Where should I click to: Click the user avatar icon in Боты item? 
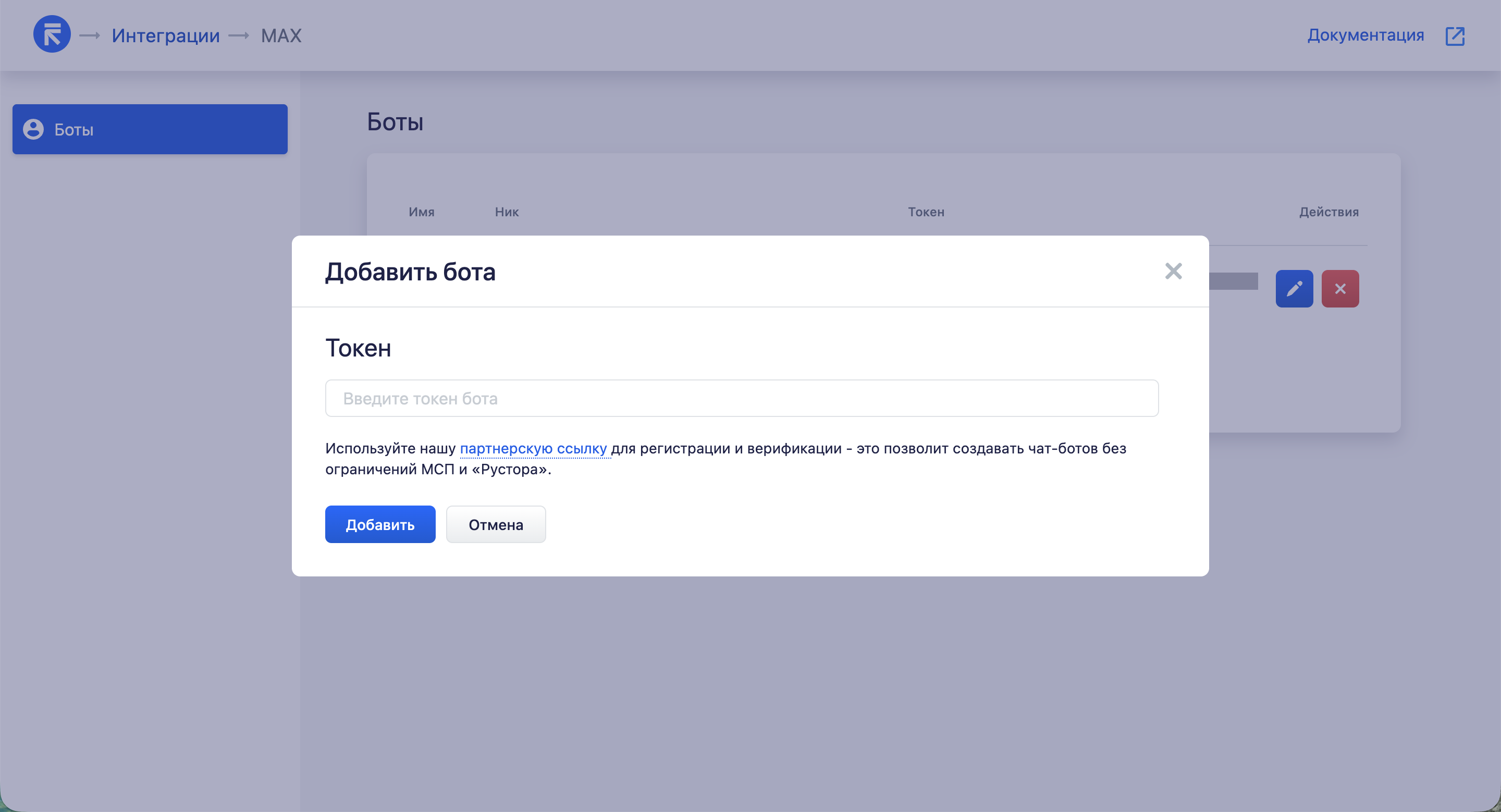(x=33, y=129)
